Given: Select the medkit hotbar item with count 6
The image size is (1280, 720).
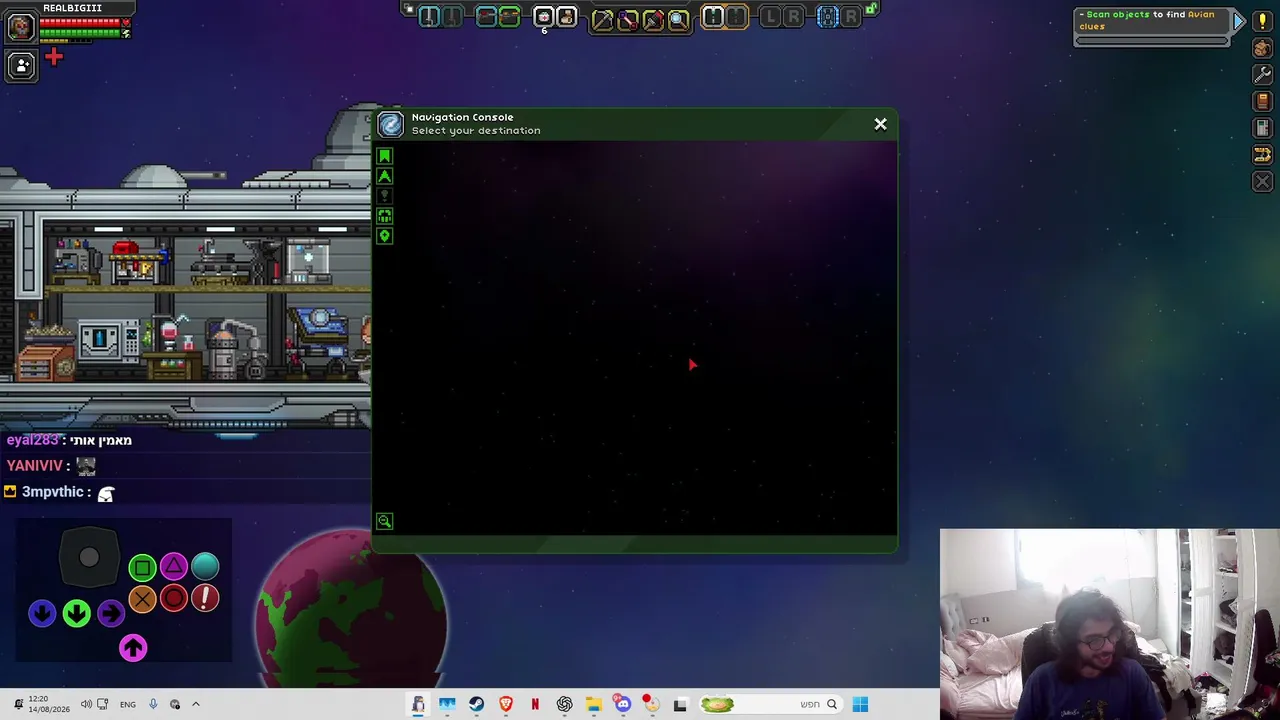Looking at the screenshot, I should coord(543,16).
